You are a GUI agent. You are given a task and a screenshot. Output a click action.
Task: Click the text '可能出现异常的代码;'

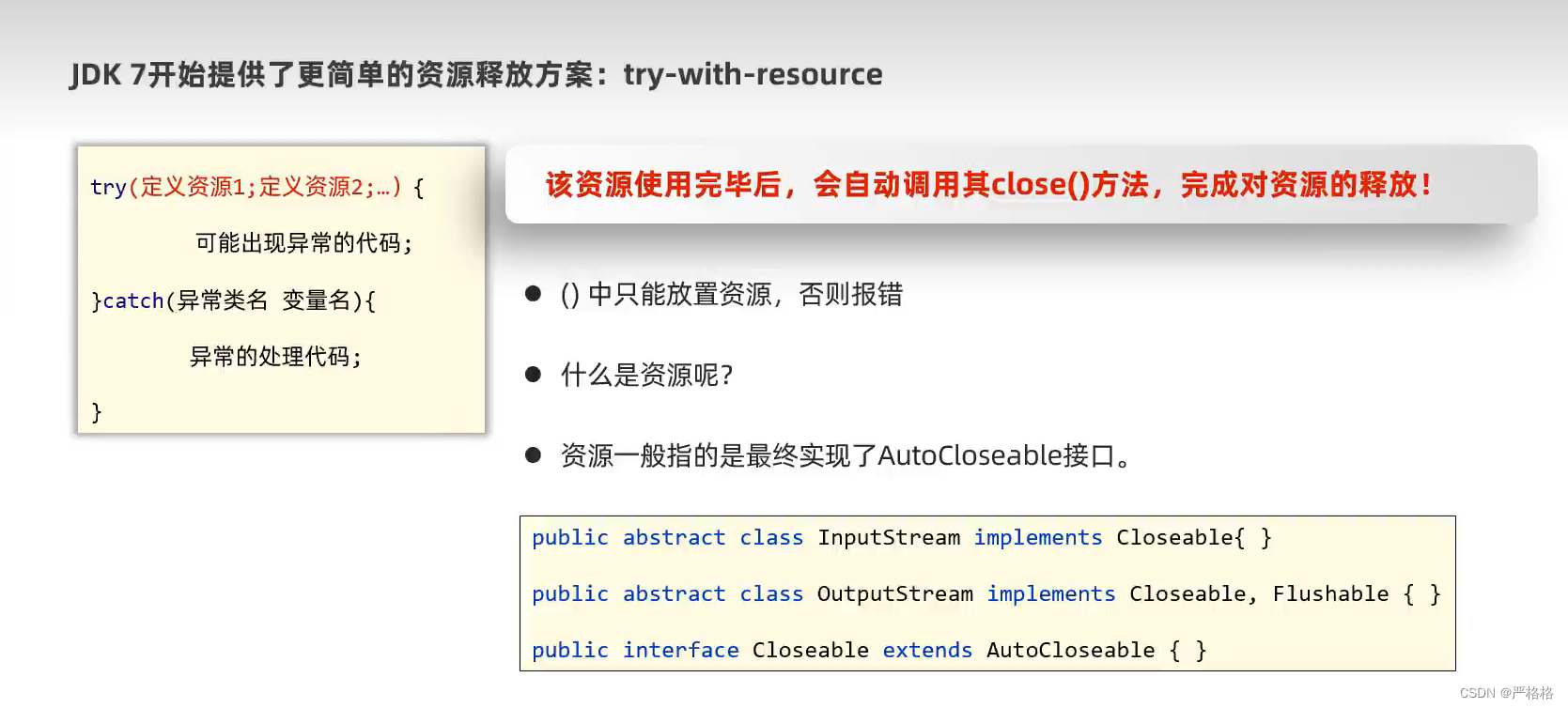pos(304,243)
